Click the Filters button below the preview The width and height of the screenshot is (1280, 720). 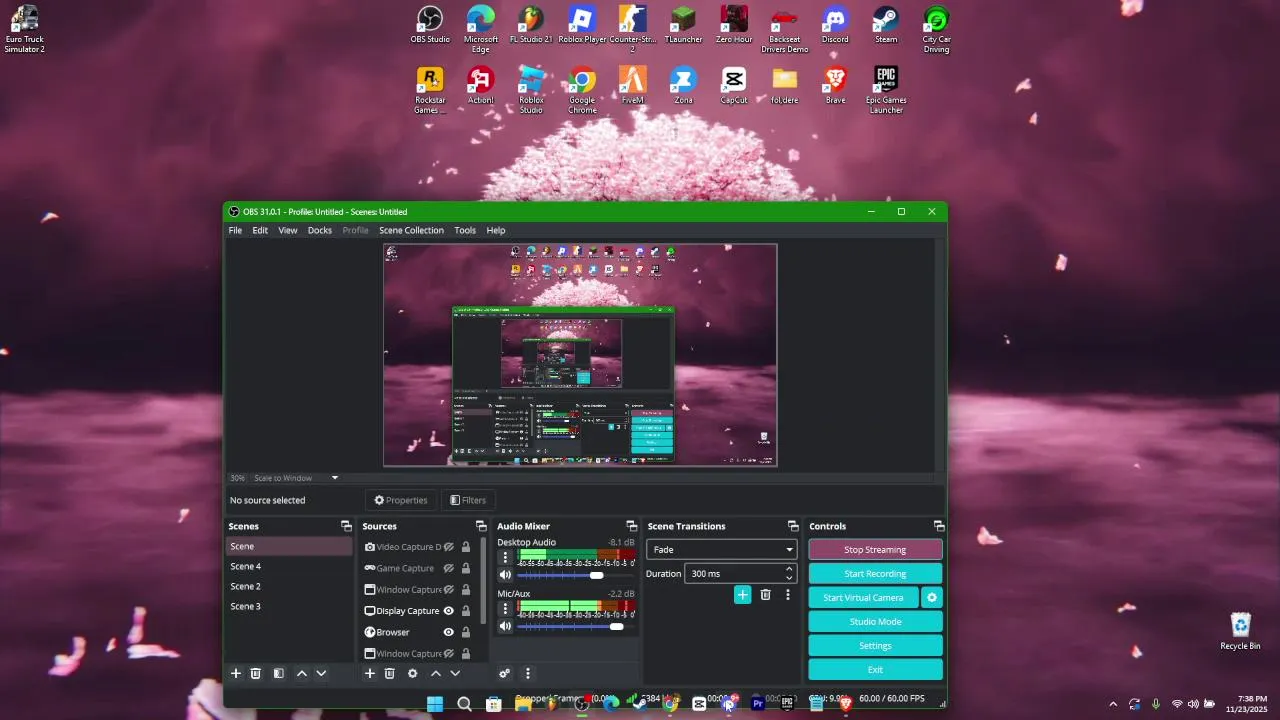pos(468,500)
